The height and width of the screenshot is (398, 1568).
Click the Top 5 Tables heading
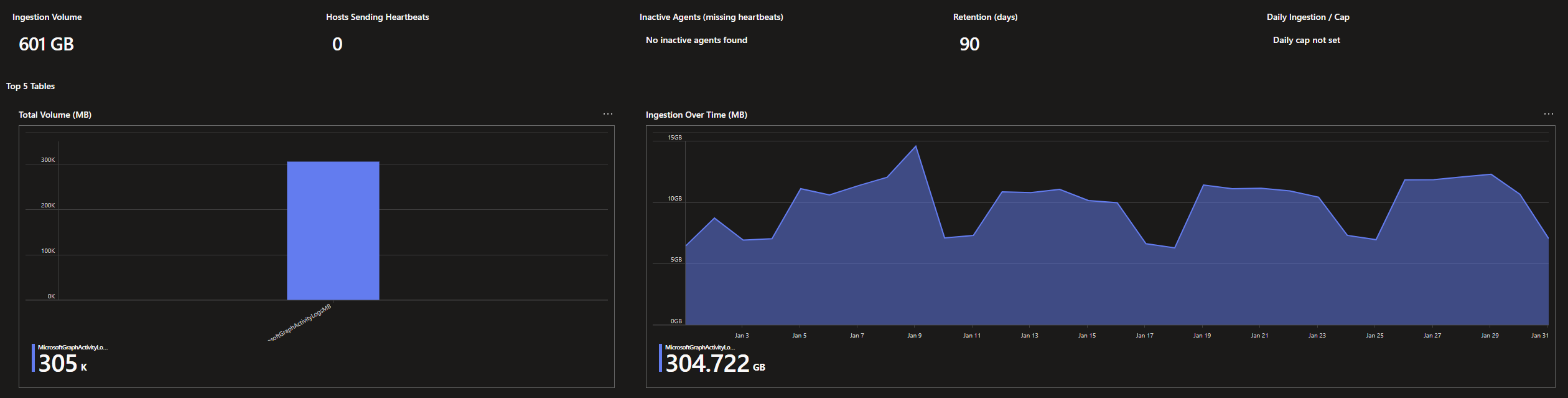[x=30, y=86]
